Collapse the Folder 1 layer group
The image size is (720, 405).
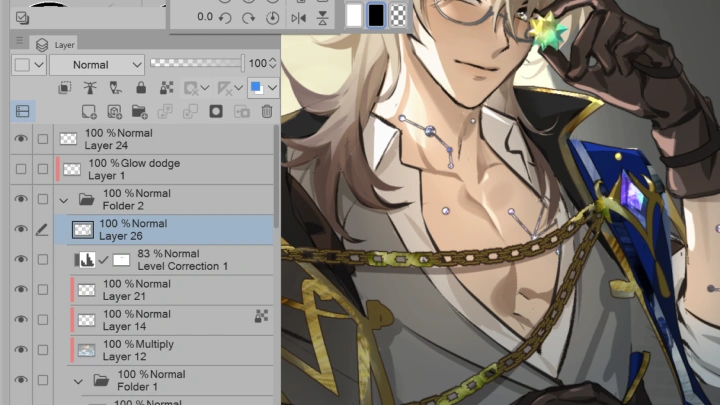pos(78,380)
